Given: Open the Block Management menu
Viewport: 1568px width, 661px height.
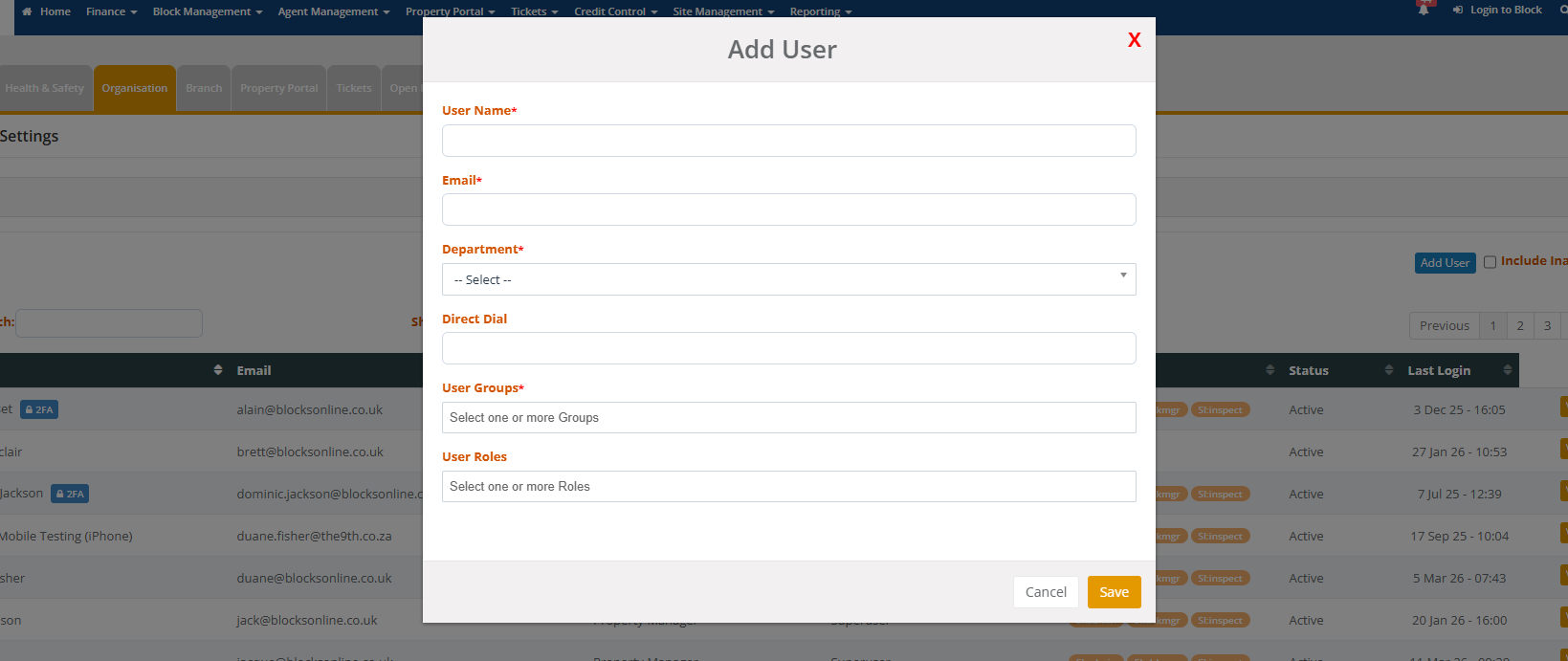Looking at the screenshot, I should [207, 11].
